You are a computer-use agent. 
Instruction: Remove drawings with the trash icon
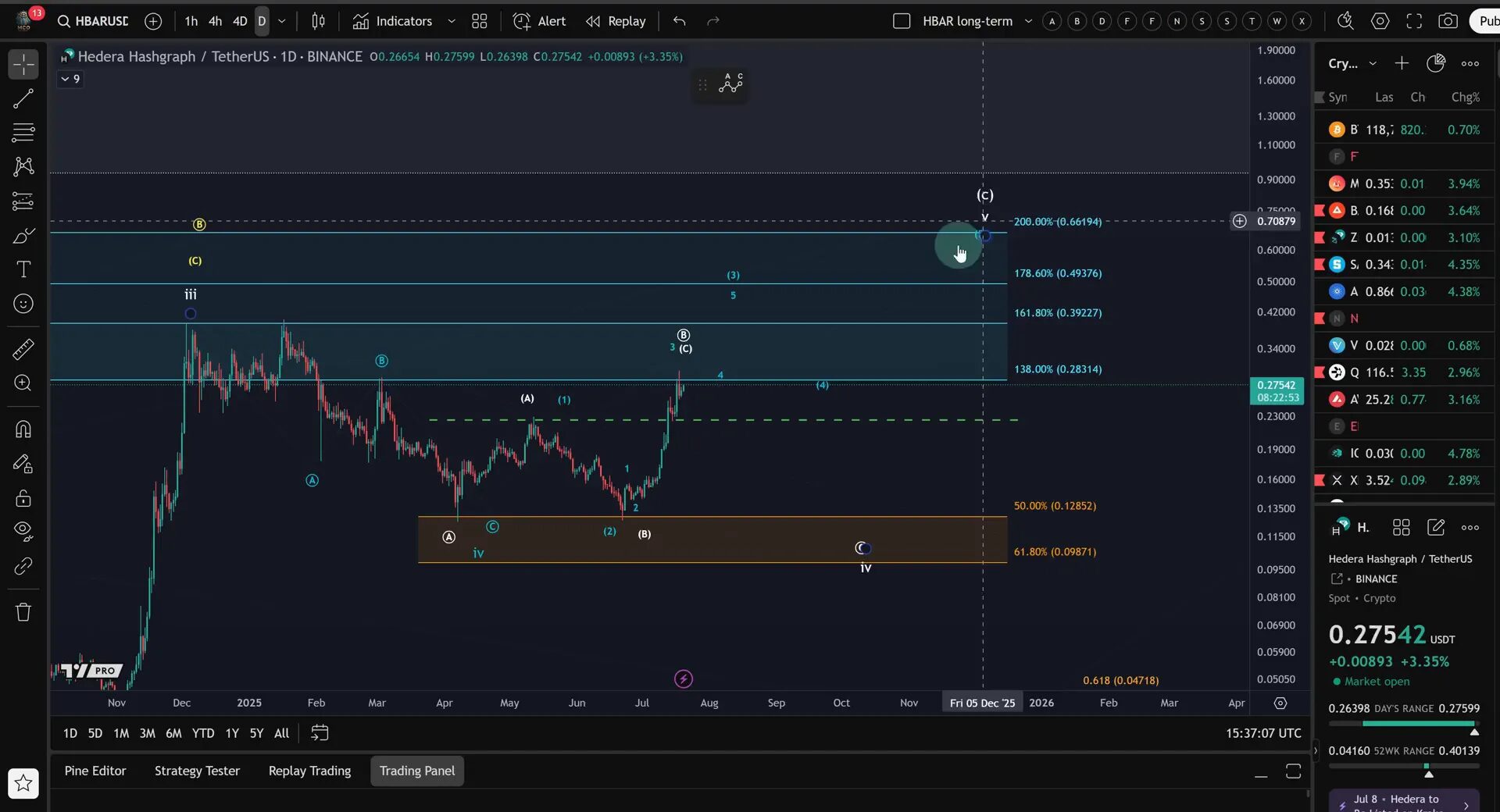tap(23, 612)
